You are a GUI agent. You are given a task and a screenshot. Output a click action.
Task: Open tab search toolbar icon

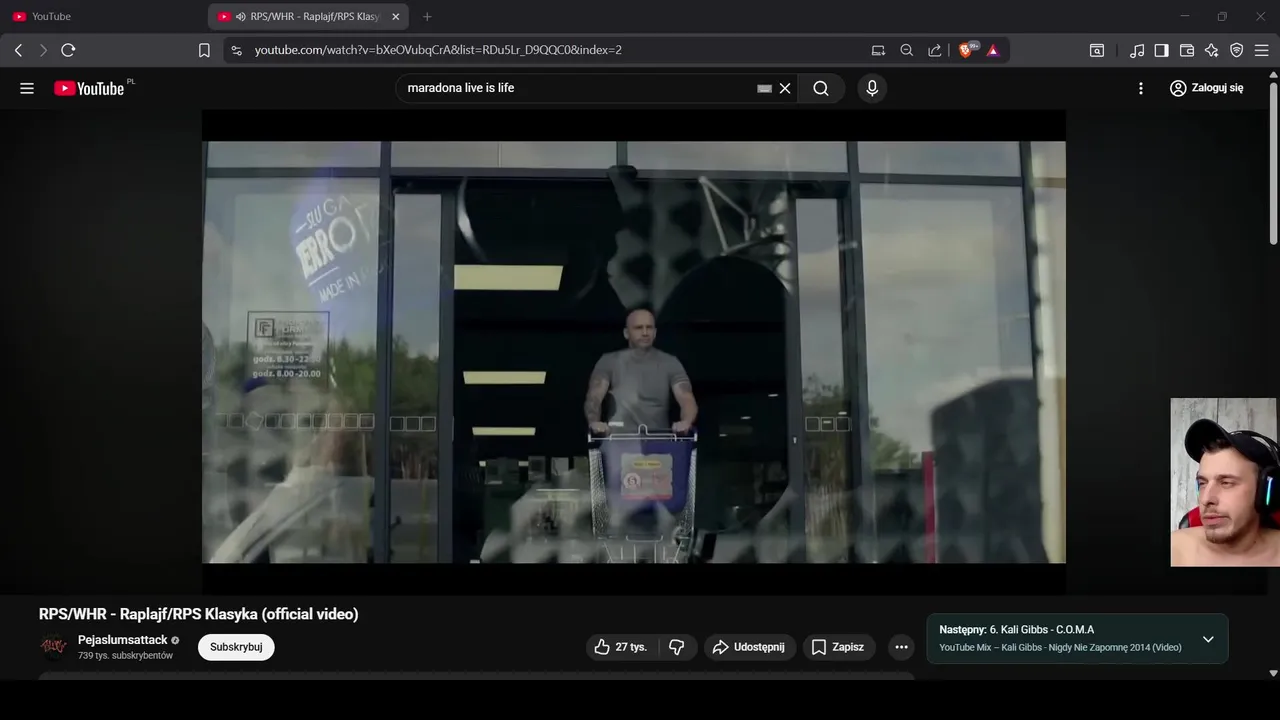pyautogui.click(x=1097, y=50)
